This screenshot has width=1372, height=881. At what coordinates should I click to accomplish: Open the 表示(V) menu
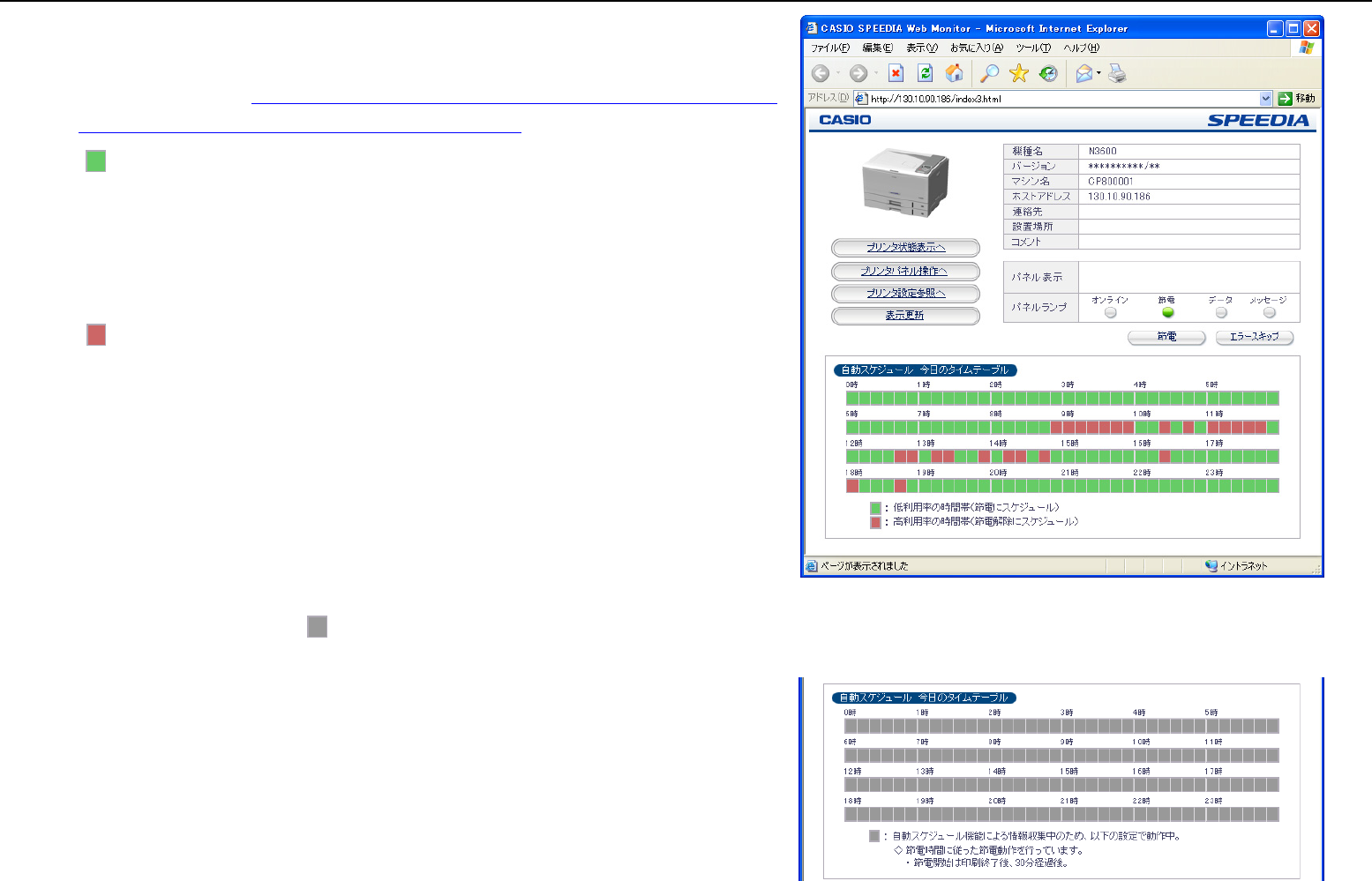(x=922, y=48)
